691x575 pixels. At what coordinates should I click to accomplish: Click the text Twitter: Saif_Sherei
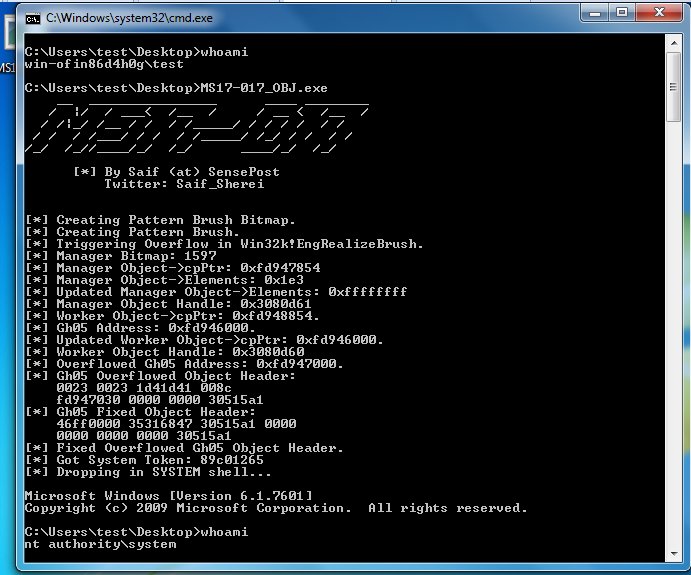click(184, 184)
